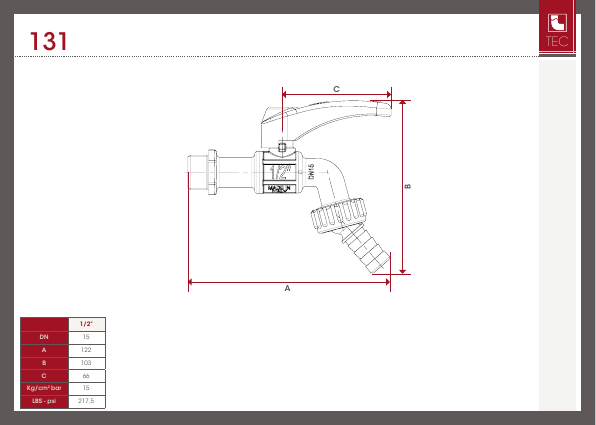Click the DN value 15 cell
This screenshot has width=596, height=425.
coord(87,337)
